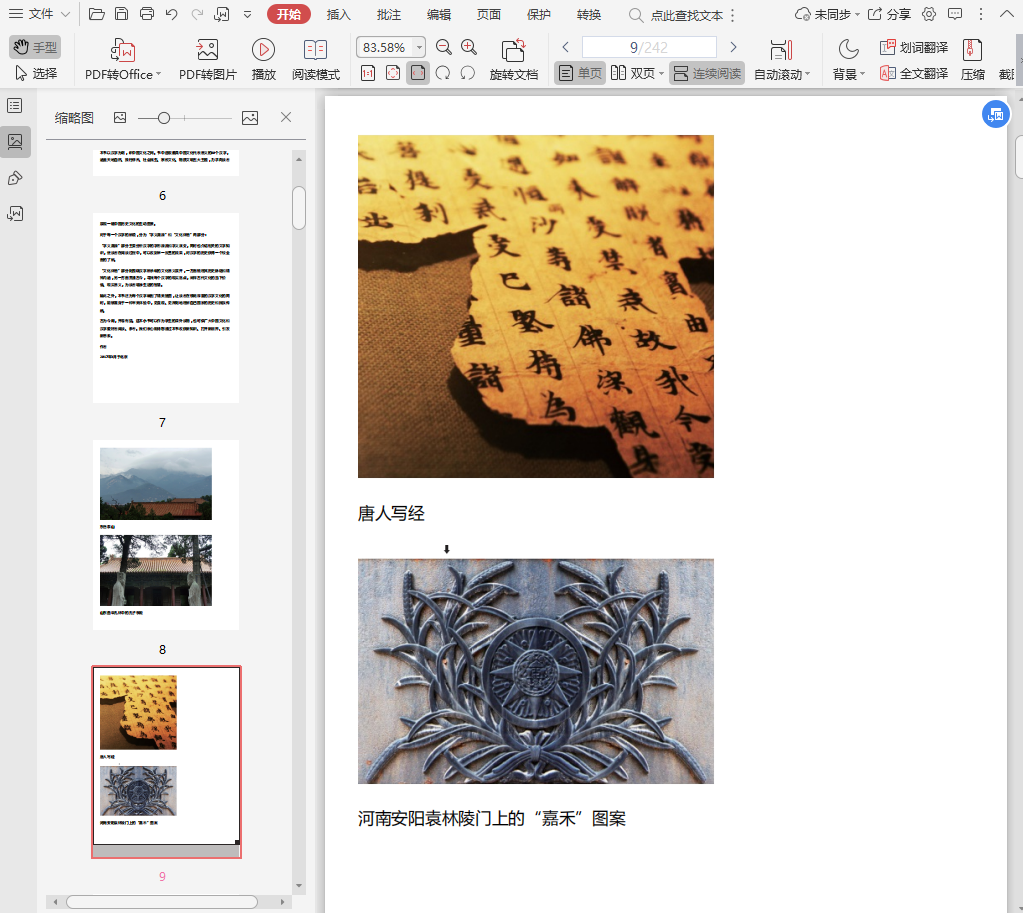This screenshot has height=913, width=1023.
Task: Go to the next page arrow
Action: tap(733, 47)
